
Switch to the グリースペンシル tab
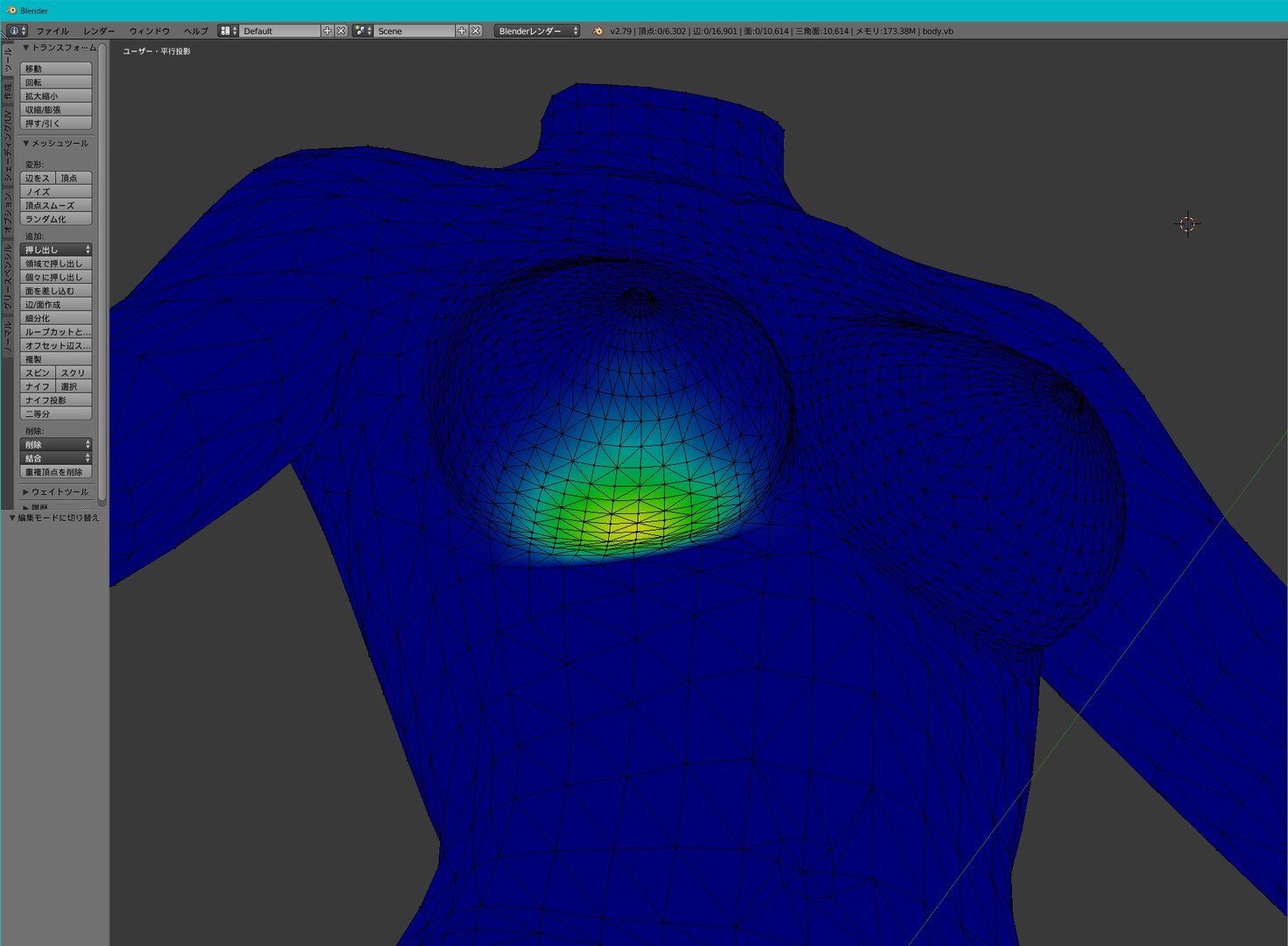click(8, 278)
